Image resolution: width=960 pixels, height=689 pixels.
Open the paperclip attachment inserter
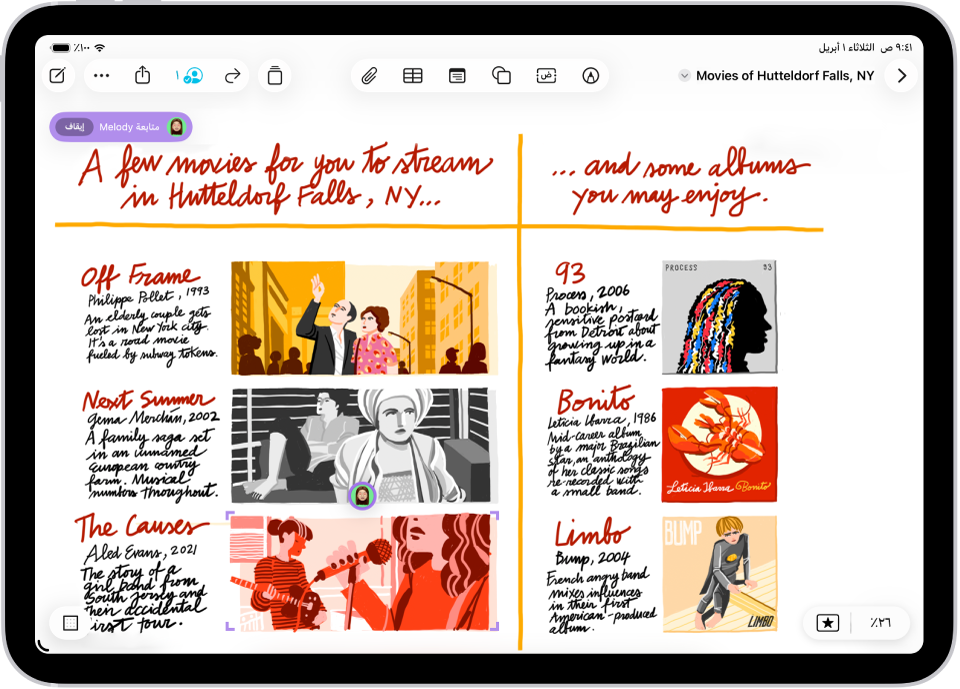pyautogui.click(x=369, y=76)
